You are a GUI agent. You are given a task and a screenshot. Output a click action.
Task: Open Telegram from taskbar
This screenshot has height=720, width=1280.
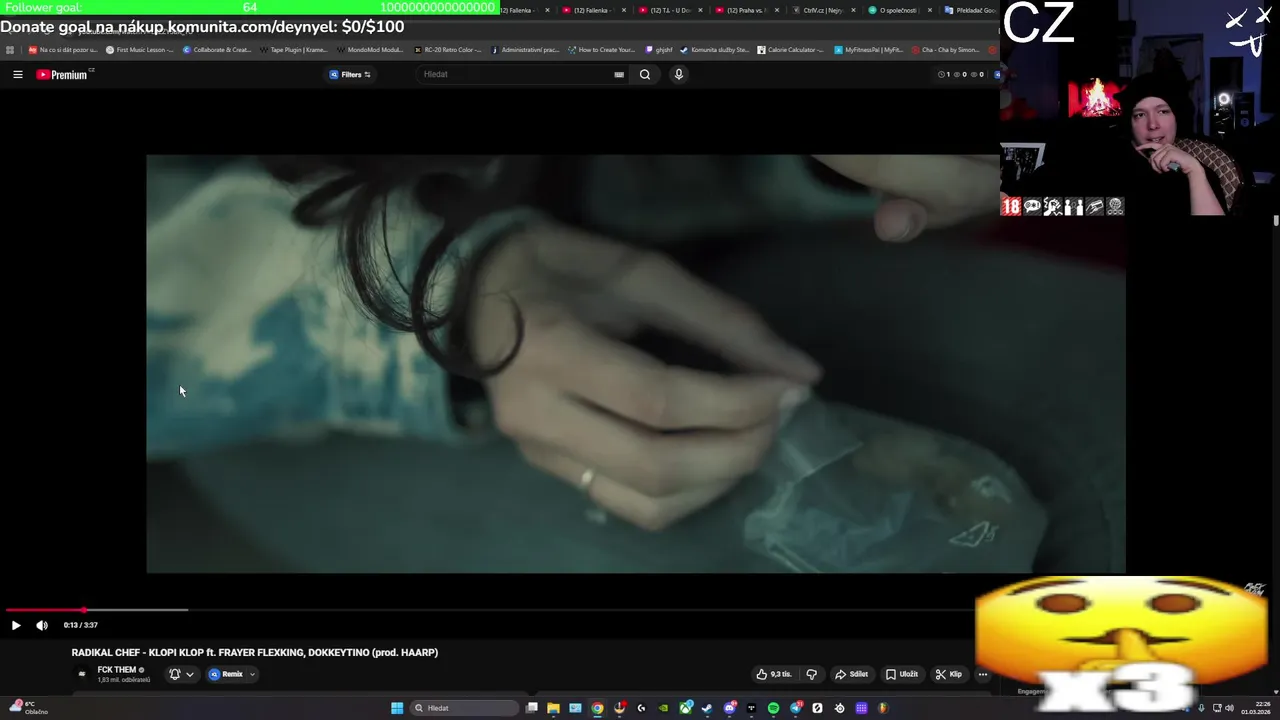[x=796, y=708]
